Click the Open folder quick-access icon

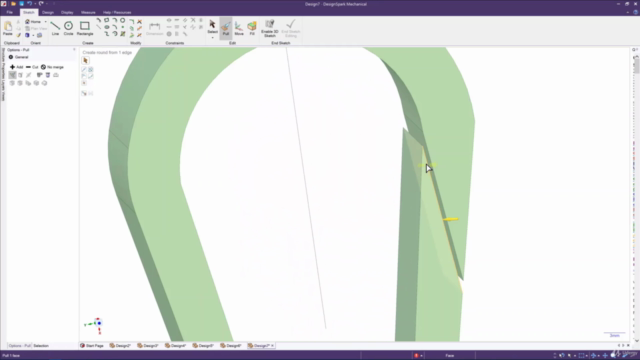pos(13,4)
